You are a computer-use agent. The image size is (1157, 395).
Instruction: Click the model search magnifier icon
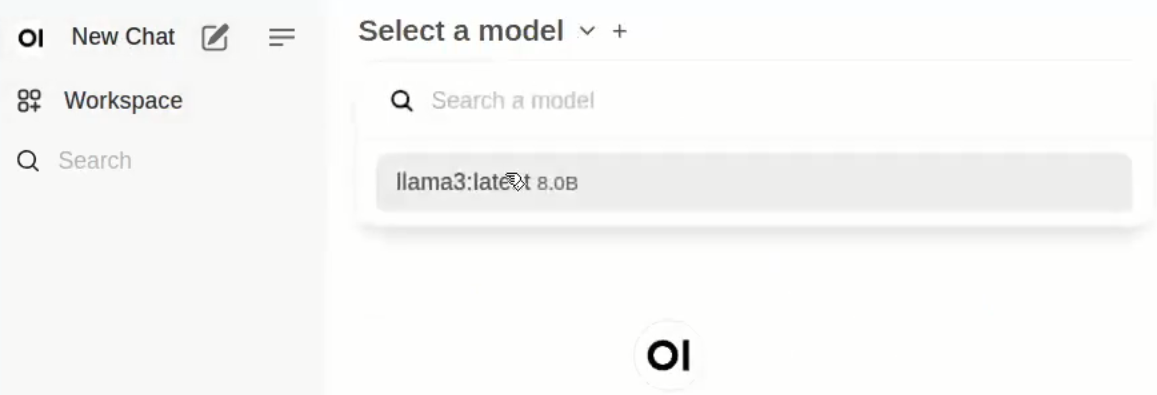(401, 100)
